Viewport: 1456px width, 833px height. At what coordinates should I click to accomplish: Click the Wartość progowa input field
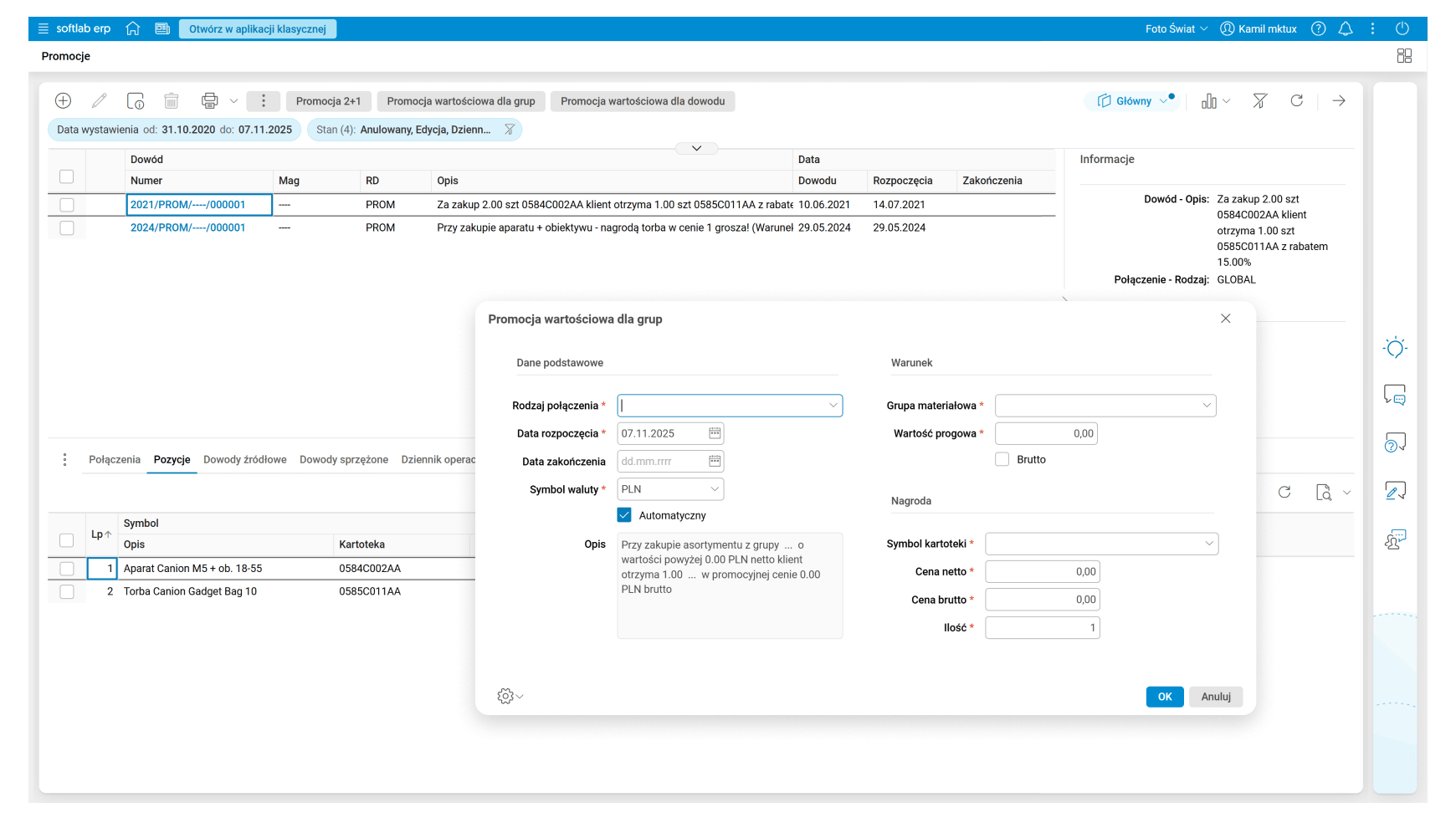1046,433
